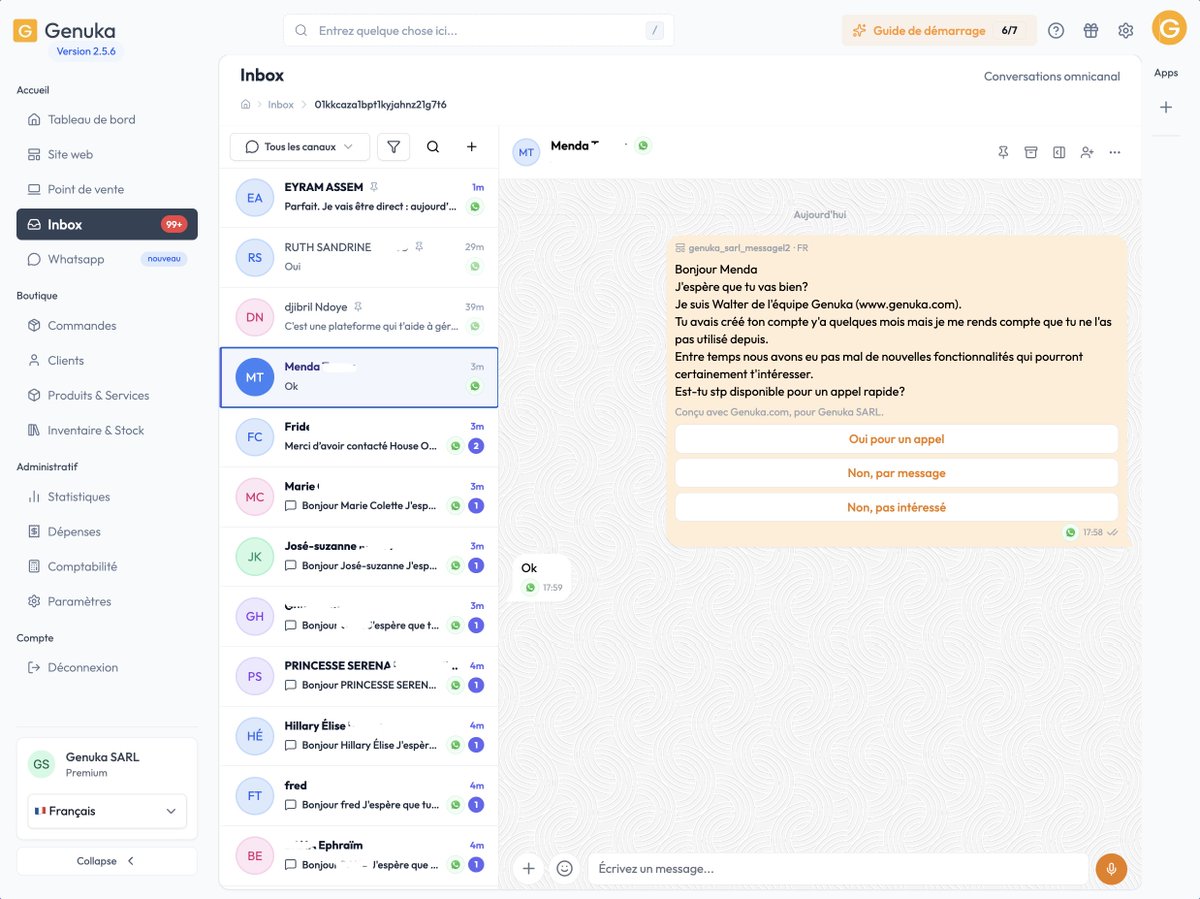Open the Marie Colette conversation
1200x899 pixels.
(x=359, y=497)
